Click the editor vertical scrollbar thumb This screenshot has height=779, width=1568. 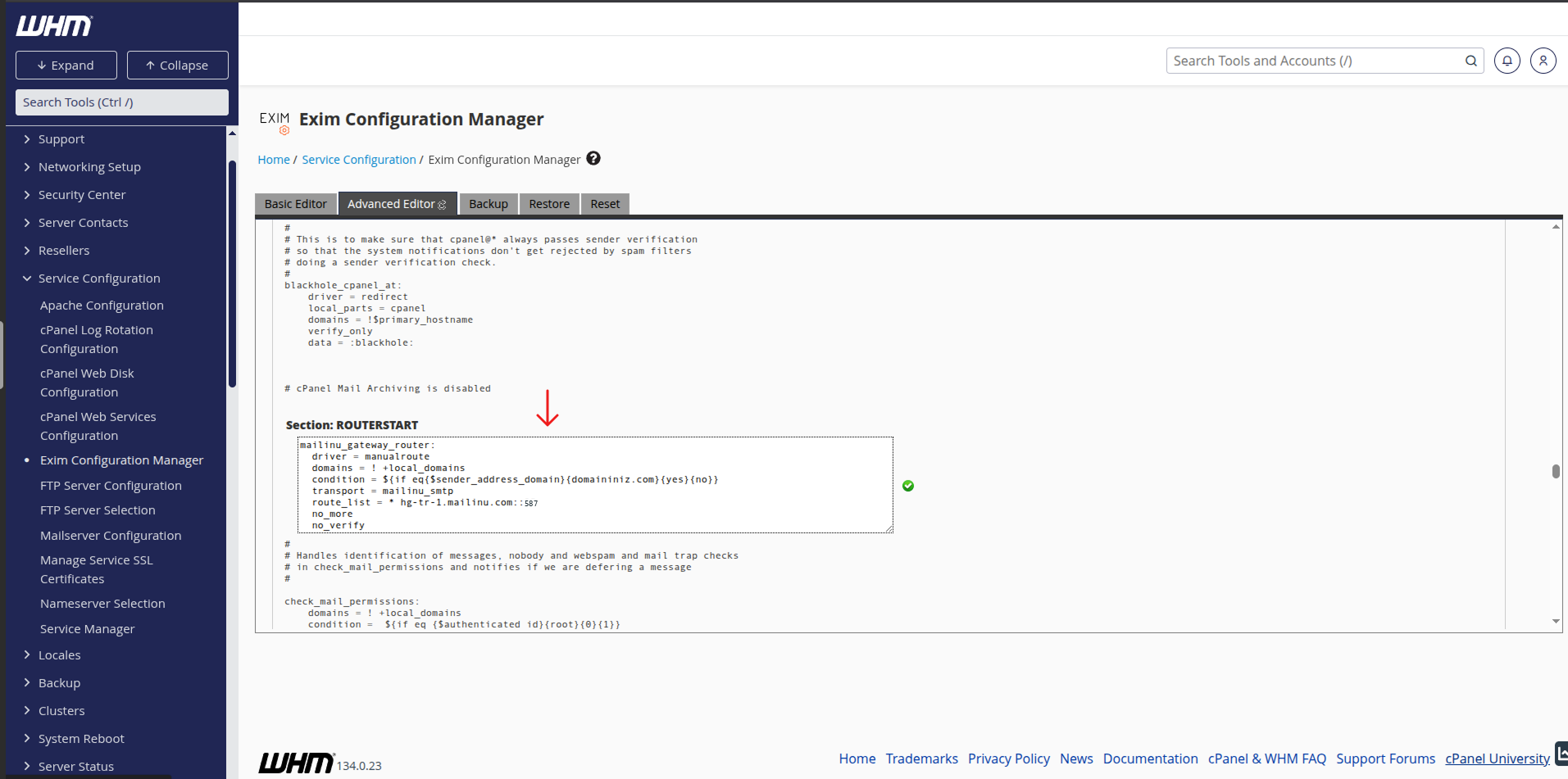[1556, 471]
